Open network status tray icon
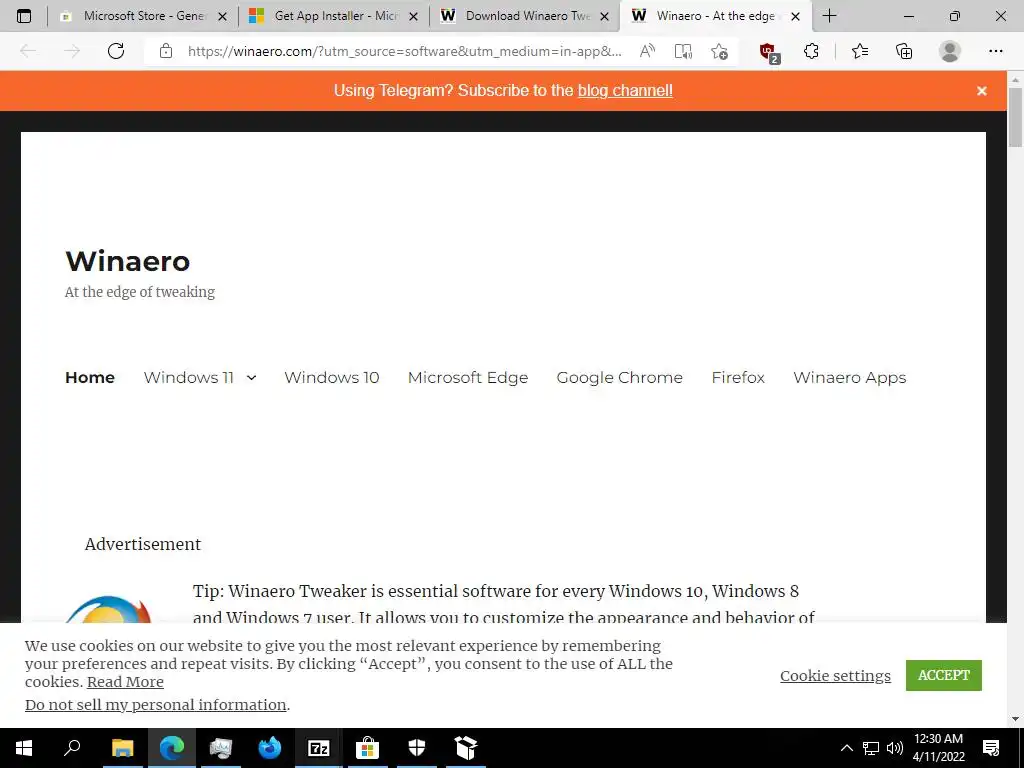 coord(871,748)
